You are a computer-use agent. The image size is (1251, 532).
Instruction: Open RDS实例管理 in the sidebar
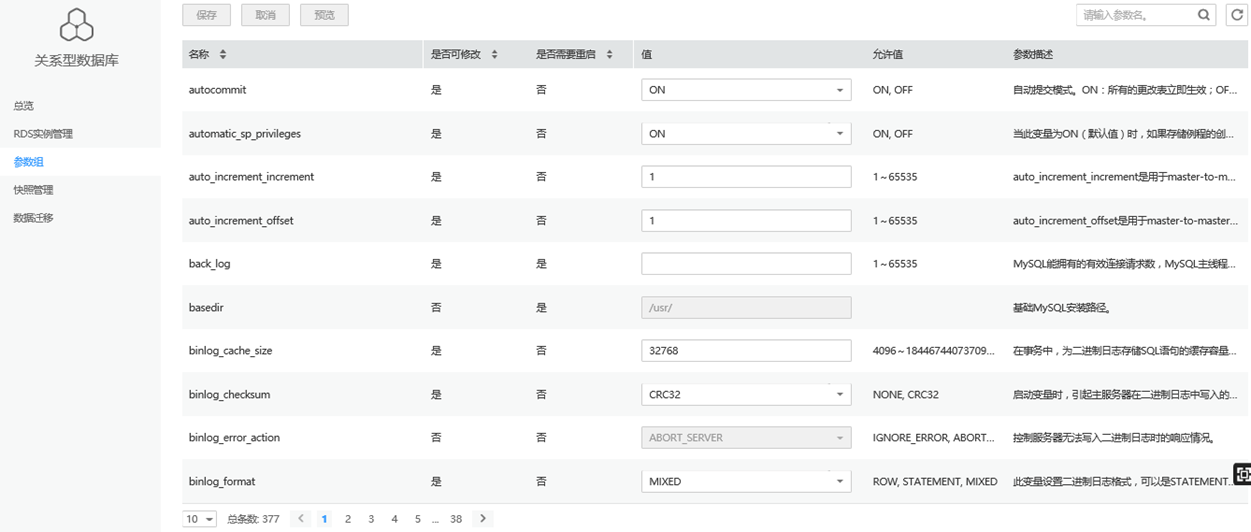[x=43, y=134]
